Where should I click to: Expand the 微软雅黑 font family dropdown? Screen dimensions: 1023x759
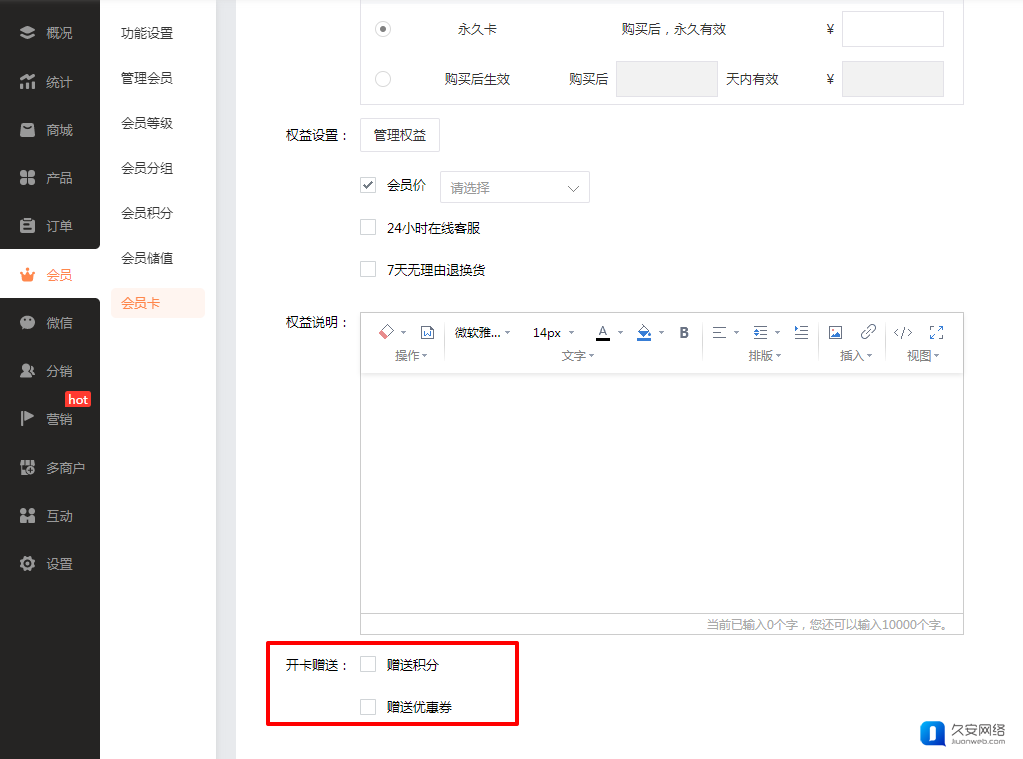click(482, 332)
